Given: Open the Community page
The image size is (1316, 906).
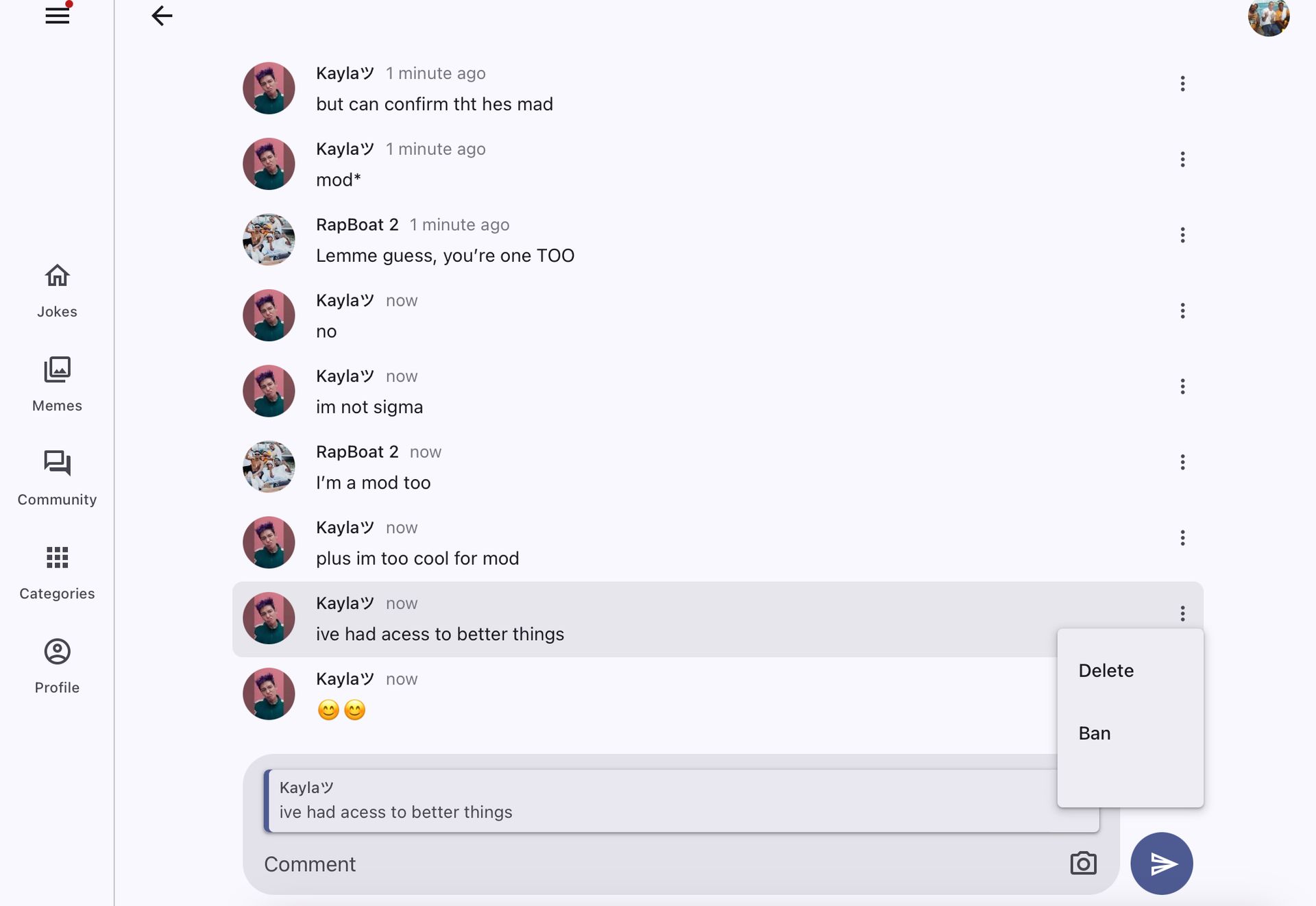Looking at the screenshot, I should pos(57,478).
